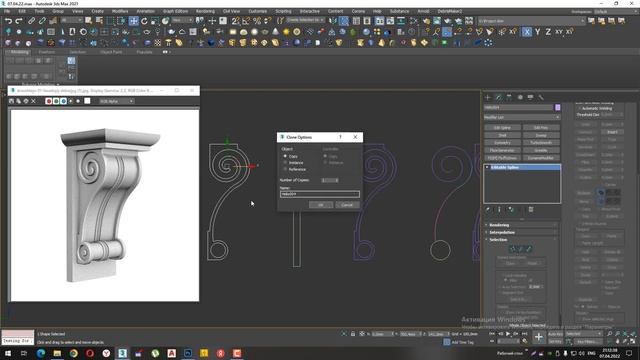
Task: Click the Edit Spline modifier button
Action: pyautogui.click(x=502, y=128)
